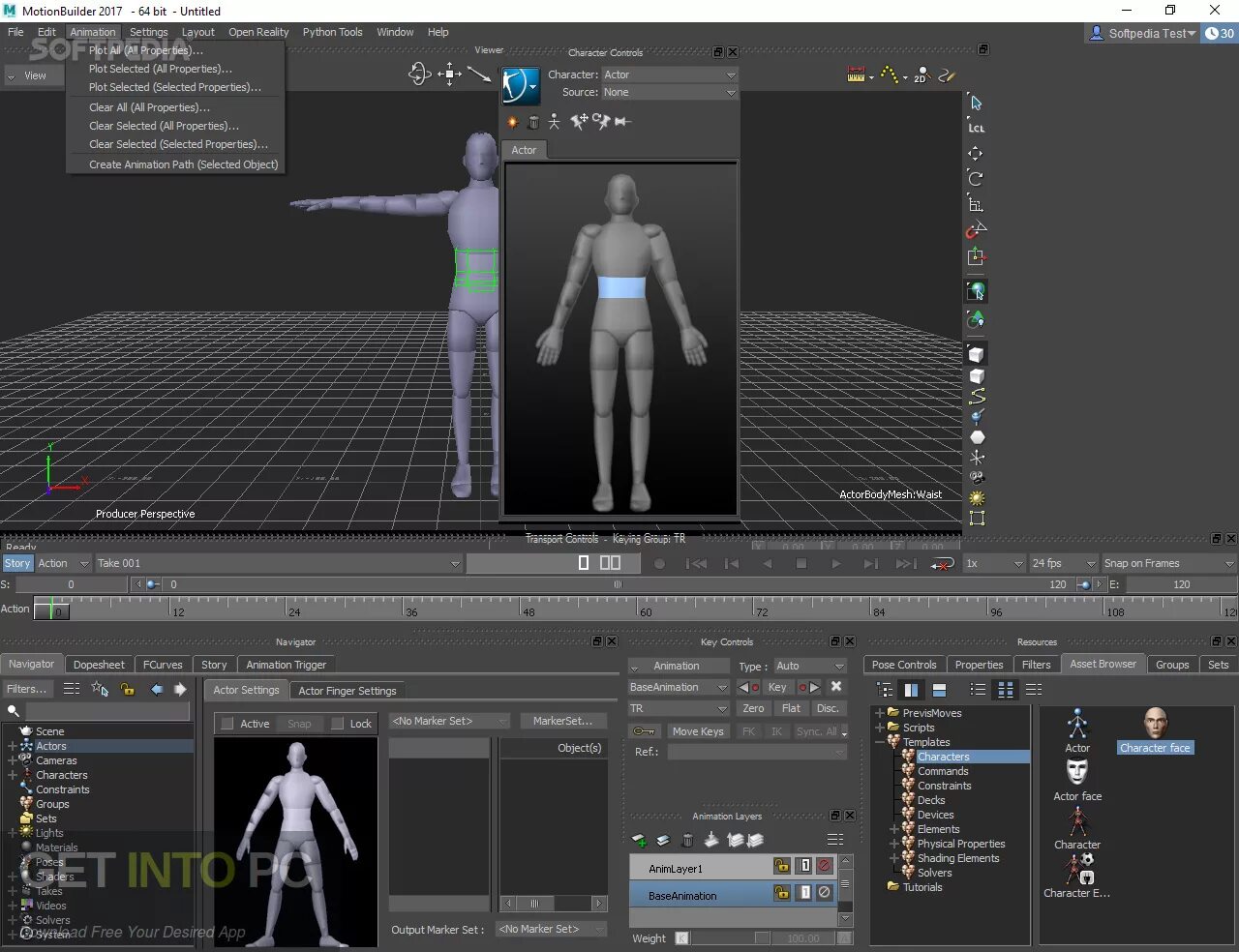Screen dimensions: 1239x952
Task: Click the Zero button
Action: click(754, 708)
